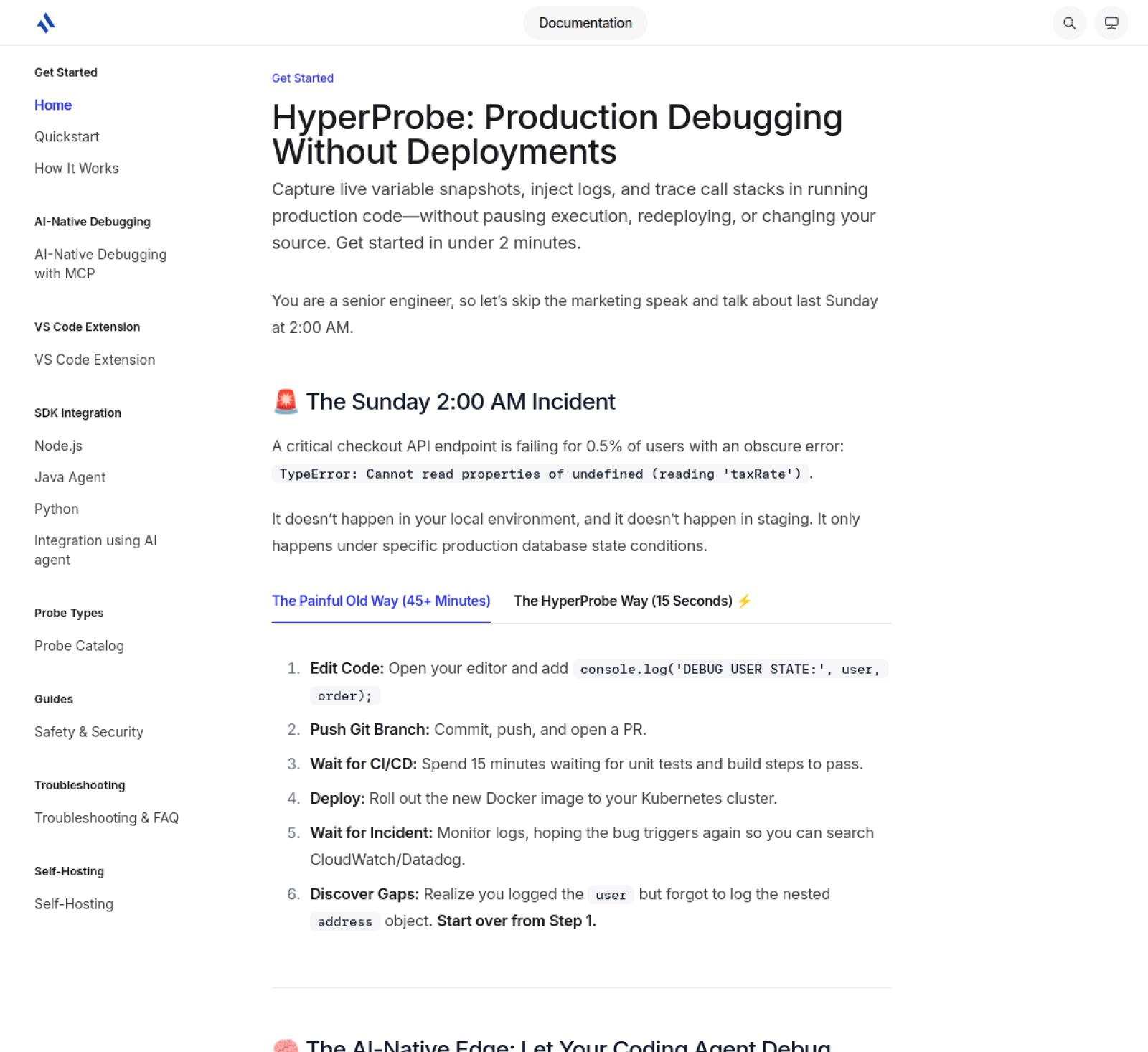
Task: Click 'Start over from Step 1.' text
Action: [x=517, y=921]
